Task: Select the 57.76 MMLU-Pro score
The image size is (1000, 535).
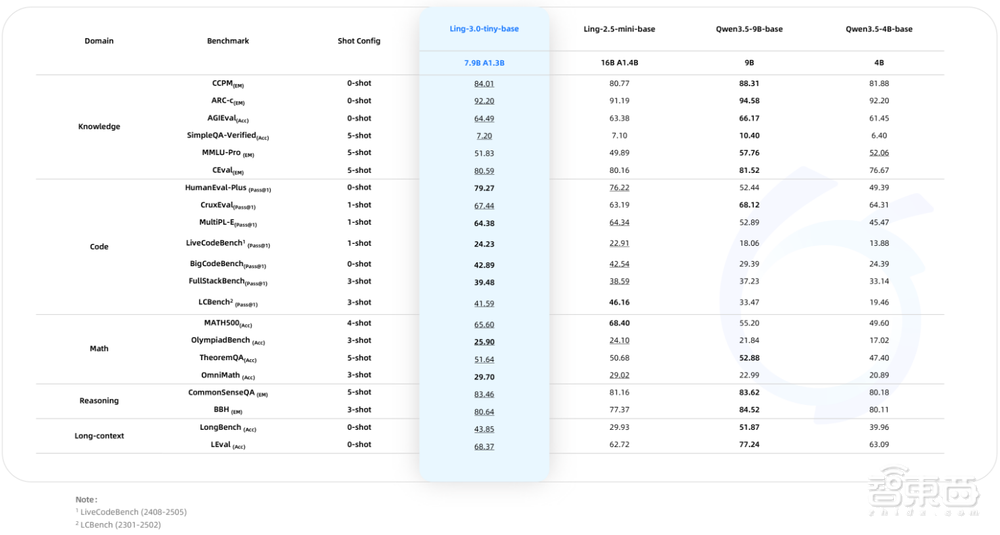Action: click(x=749, y=153)
